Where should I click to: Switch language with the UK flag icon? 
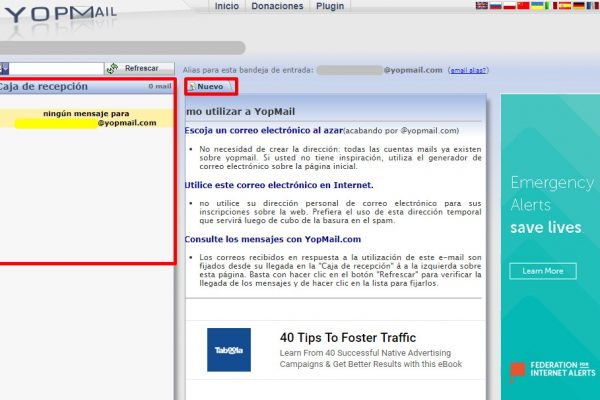pyautogui.click(x=481, y=5)
